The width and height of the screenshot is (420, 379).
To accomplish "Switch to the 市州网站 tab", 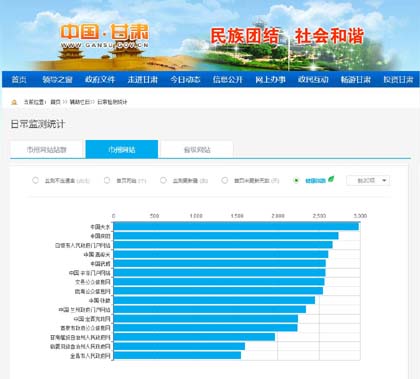I will coord(122,149).
